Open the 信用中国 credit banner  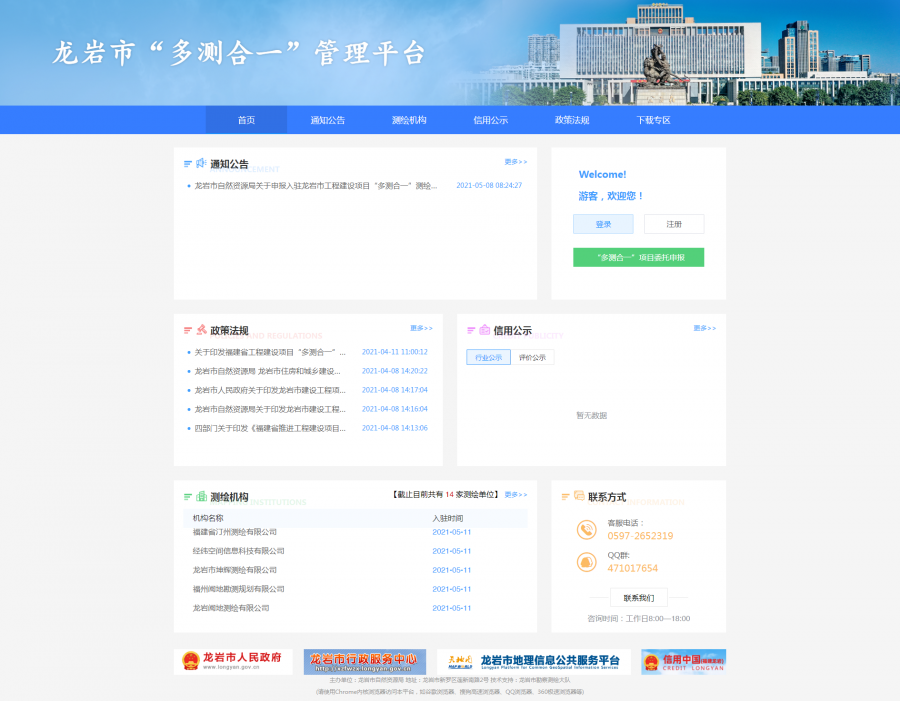coord(683,662)
